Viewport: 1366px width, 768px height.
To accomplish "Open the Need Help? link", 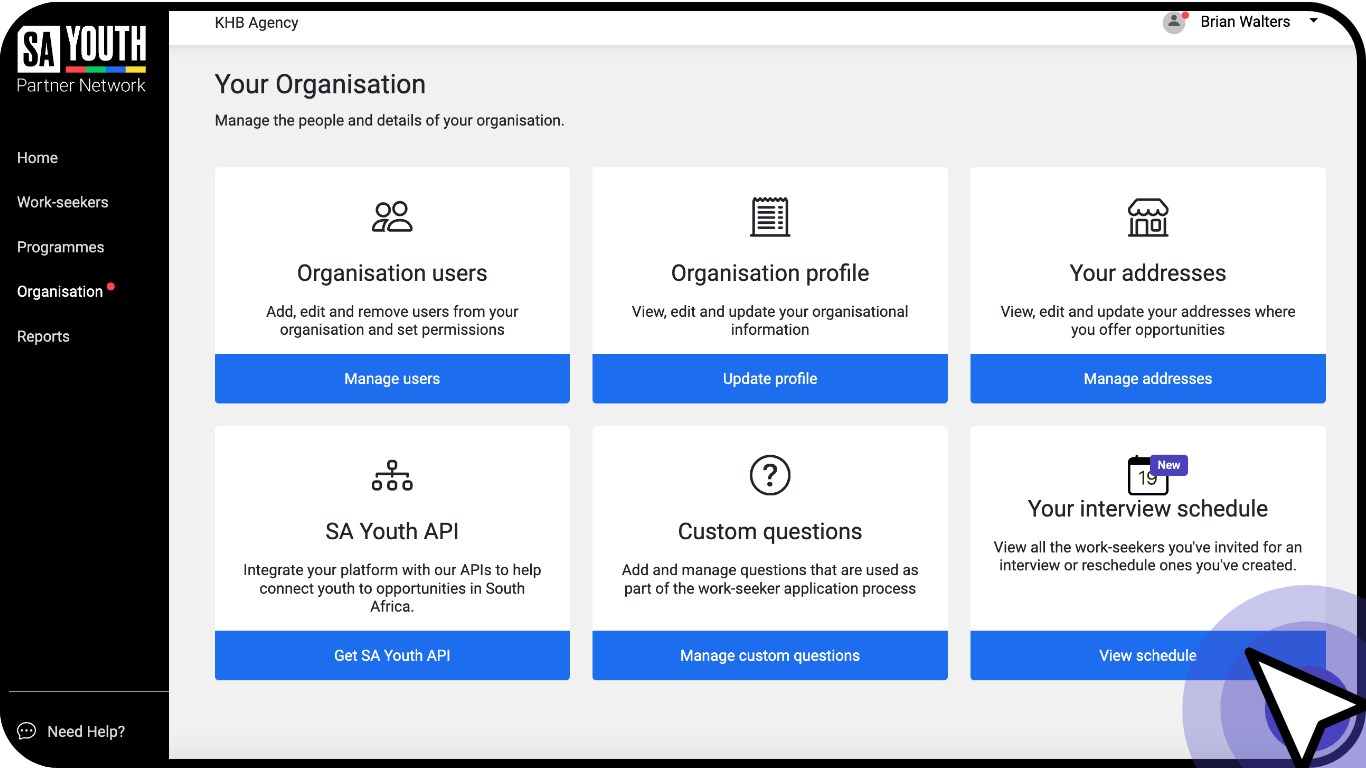I will 86,732.
